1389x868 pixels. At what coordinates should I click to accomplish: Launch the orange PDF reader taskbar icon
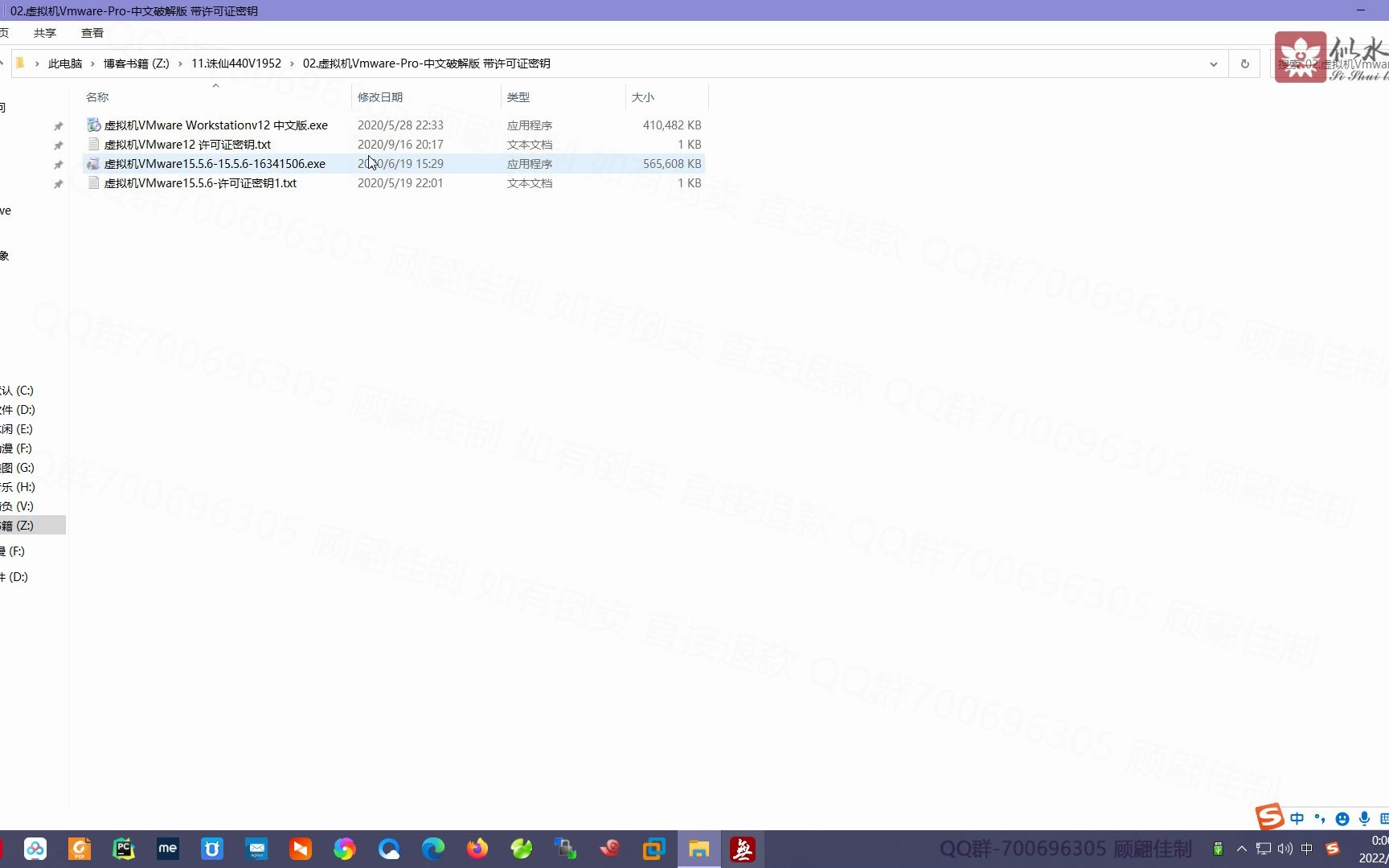(80, 849)
